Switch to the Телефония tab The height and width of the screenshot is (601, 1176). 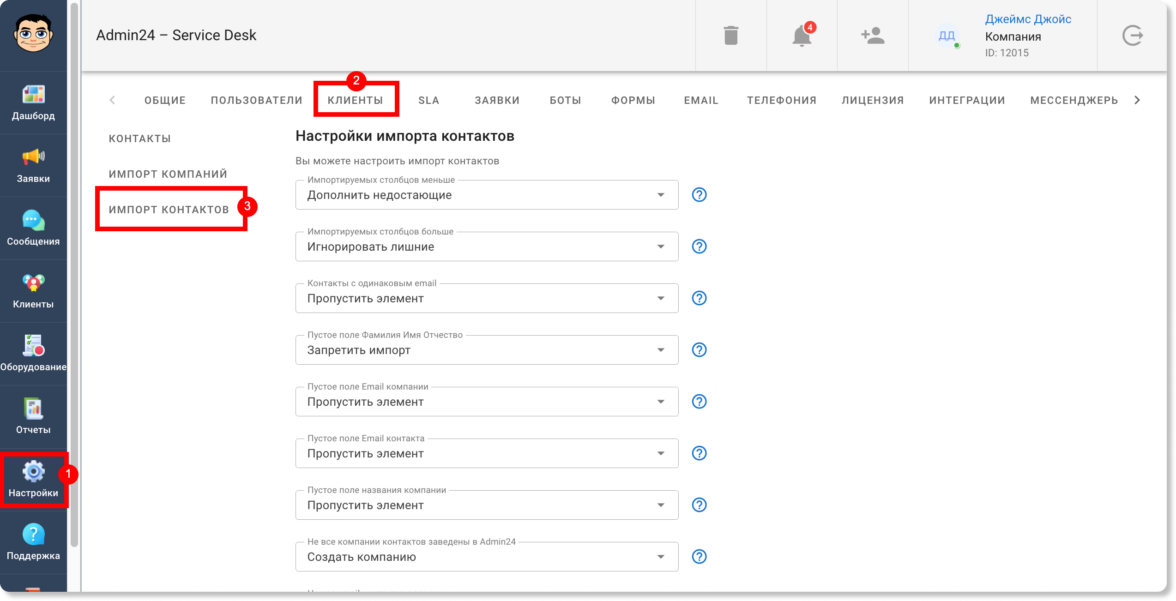781,100
